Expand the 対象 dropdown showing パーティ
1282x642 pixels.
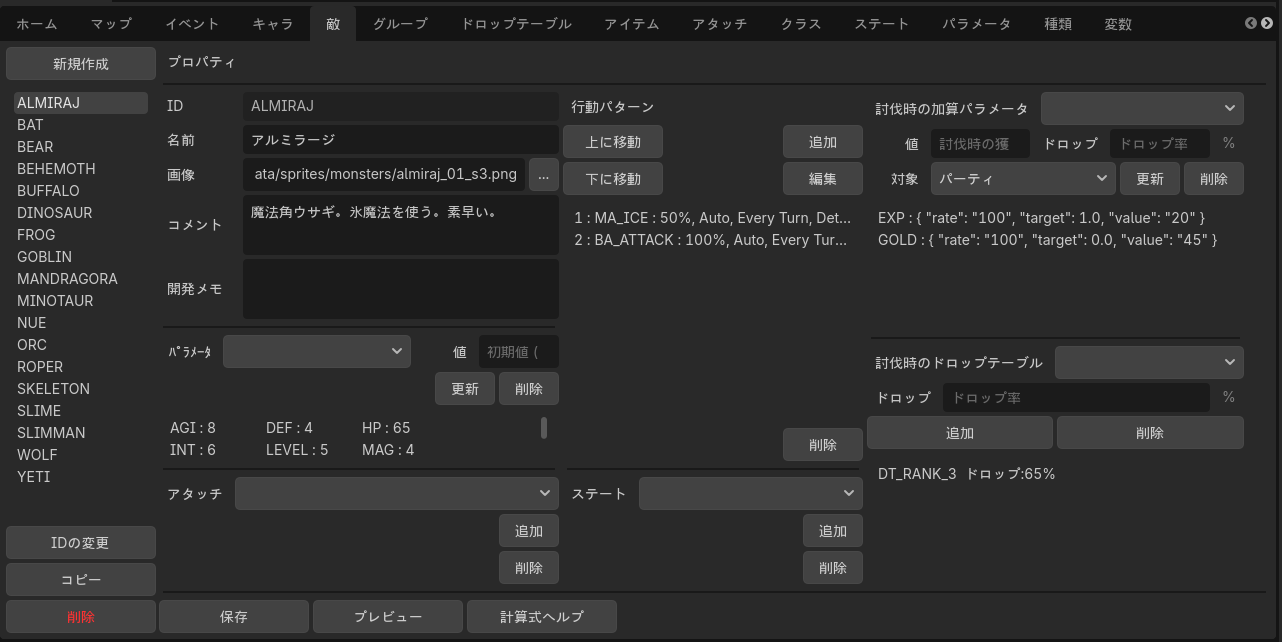coord(1023,179)
